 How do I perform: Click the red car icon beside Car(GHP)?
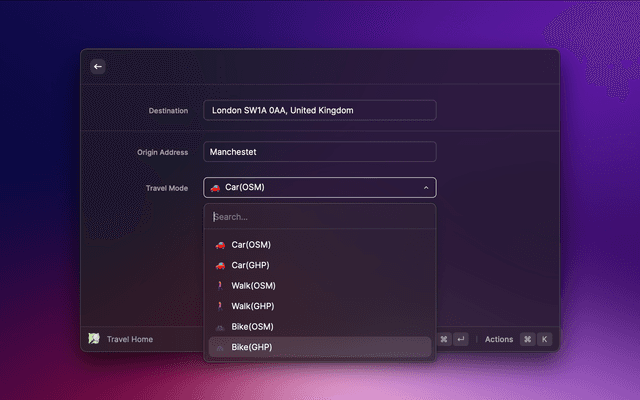[x=220, y=265]
